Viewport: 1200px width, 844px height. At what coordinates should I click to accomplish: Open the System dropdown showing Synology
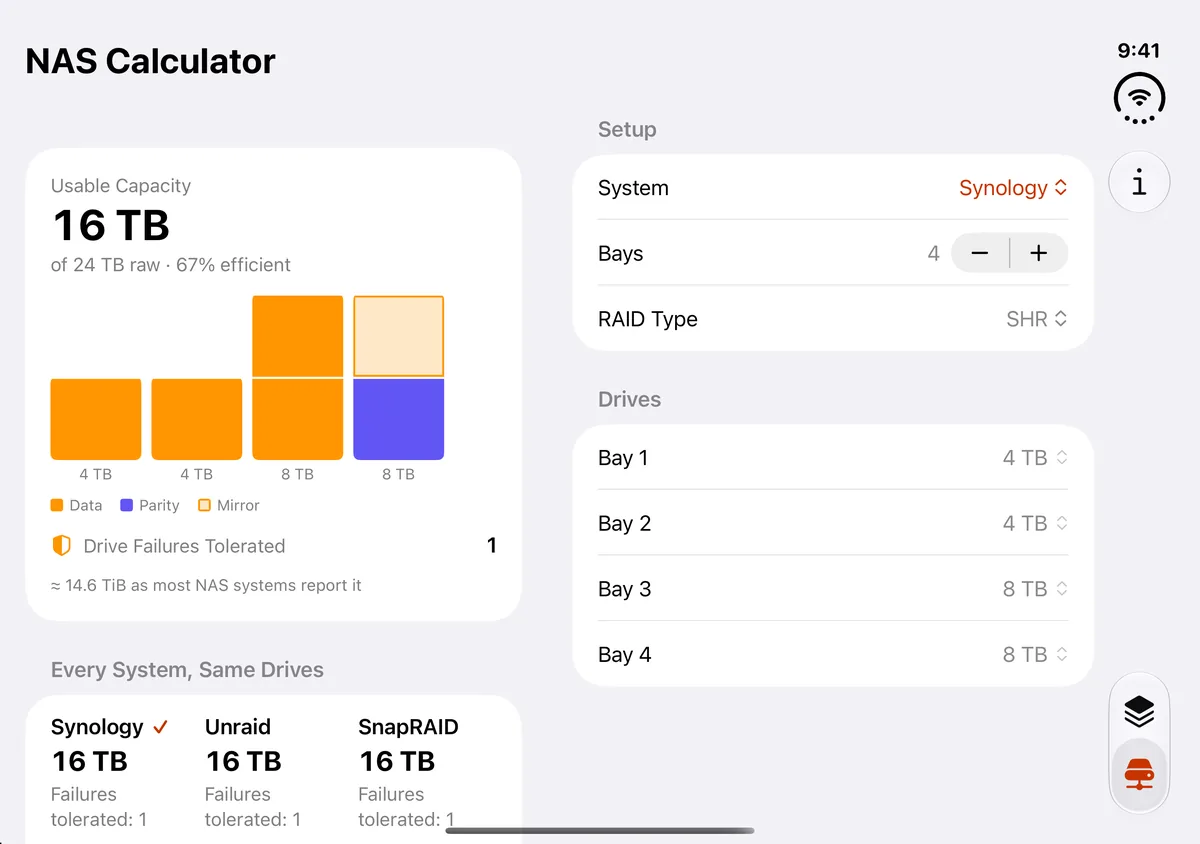tap(1013, 188)
